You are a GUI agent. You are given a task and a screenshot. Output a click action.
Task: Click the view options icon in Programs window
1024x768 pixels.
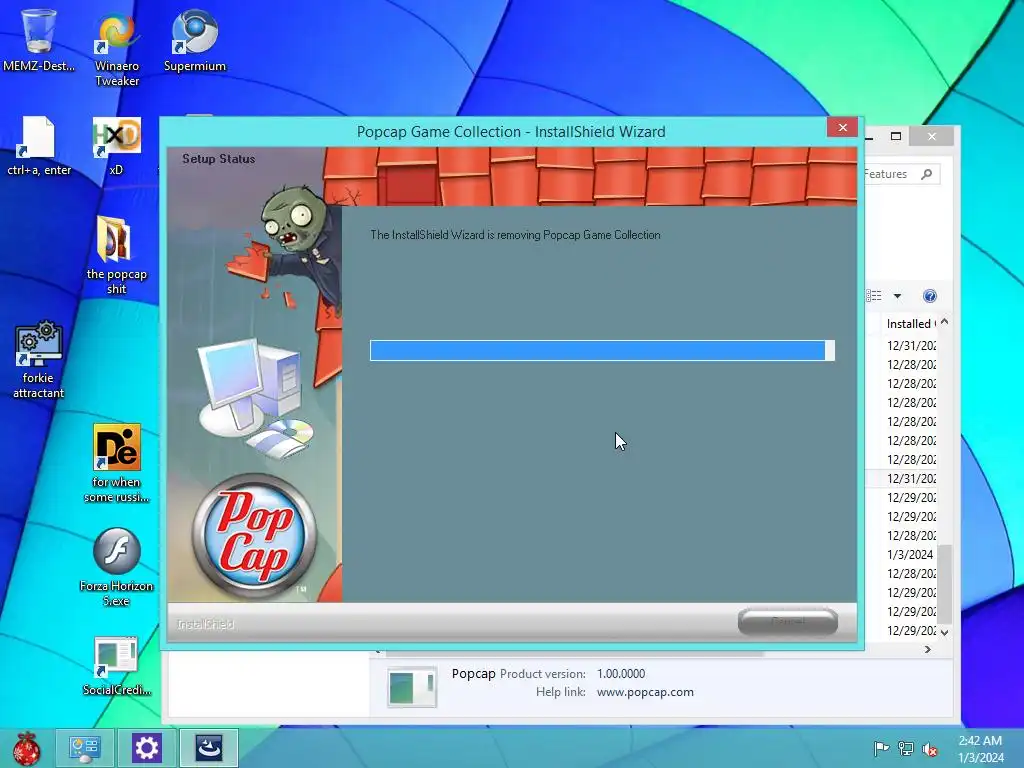874,296
